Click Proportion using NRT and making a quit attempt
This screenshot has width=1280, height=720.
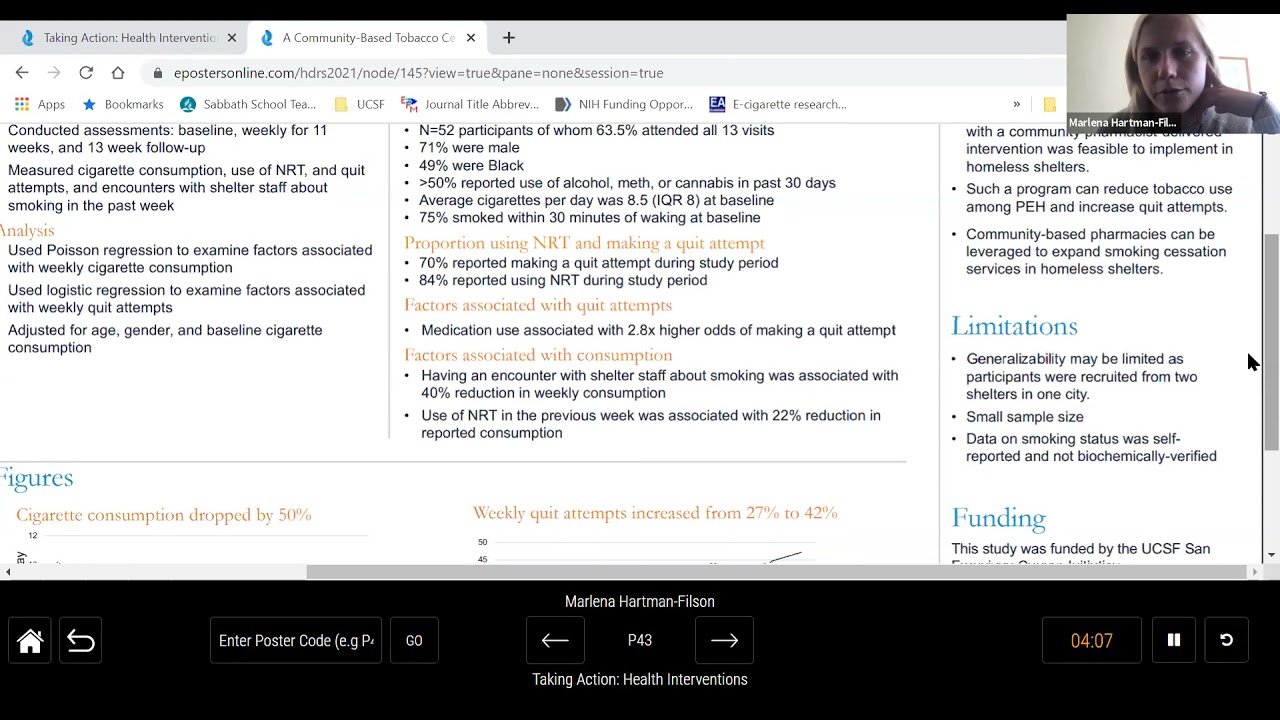584,243
